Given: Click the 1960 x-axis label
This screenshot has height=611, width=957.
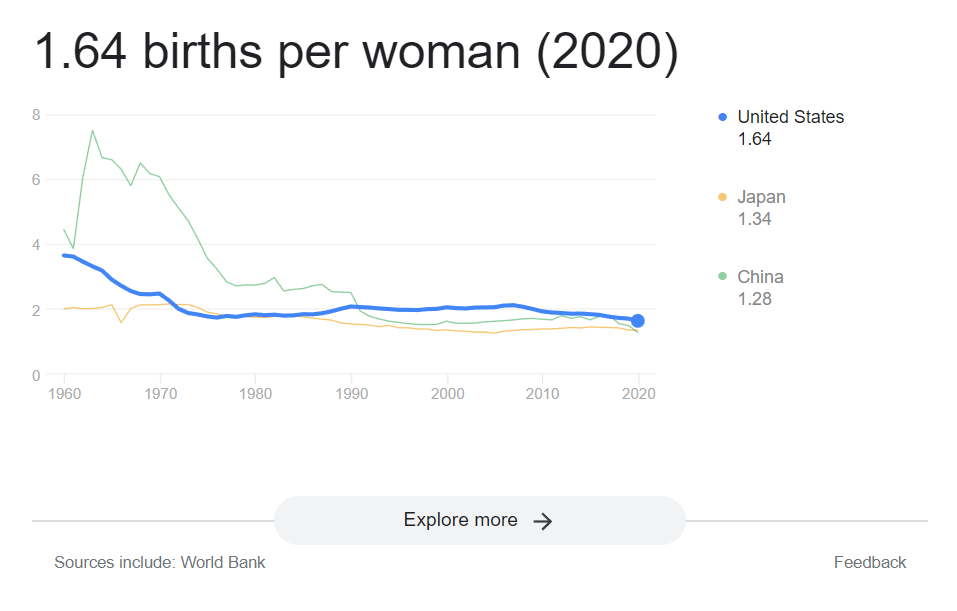Looking at the screenshot, I should (x=65, y=394).
